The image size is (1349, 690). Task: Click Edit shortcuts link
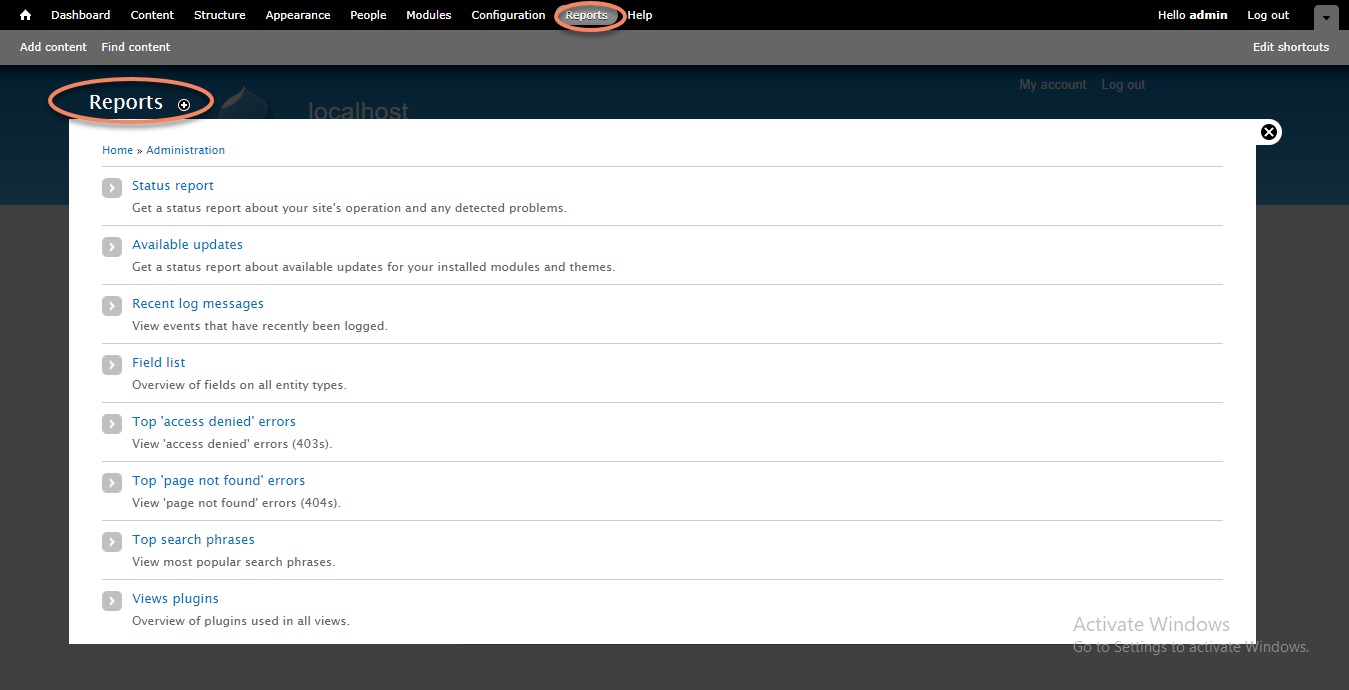click(x=1291, y=47)
